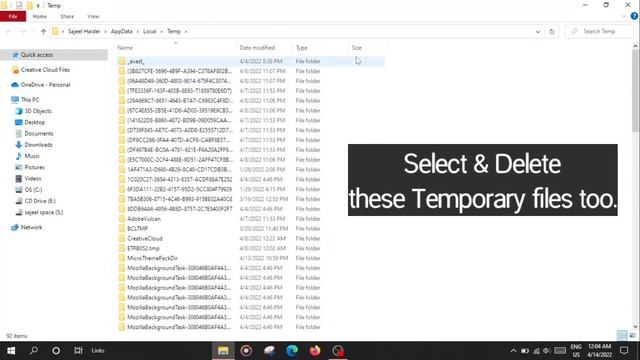Open the File ribbon tab
The height and width of the screenshot is (360, 640).
pos(13,16)
